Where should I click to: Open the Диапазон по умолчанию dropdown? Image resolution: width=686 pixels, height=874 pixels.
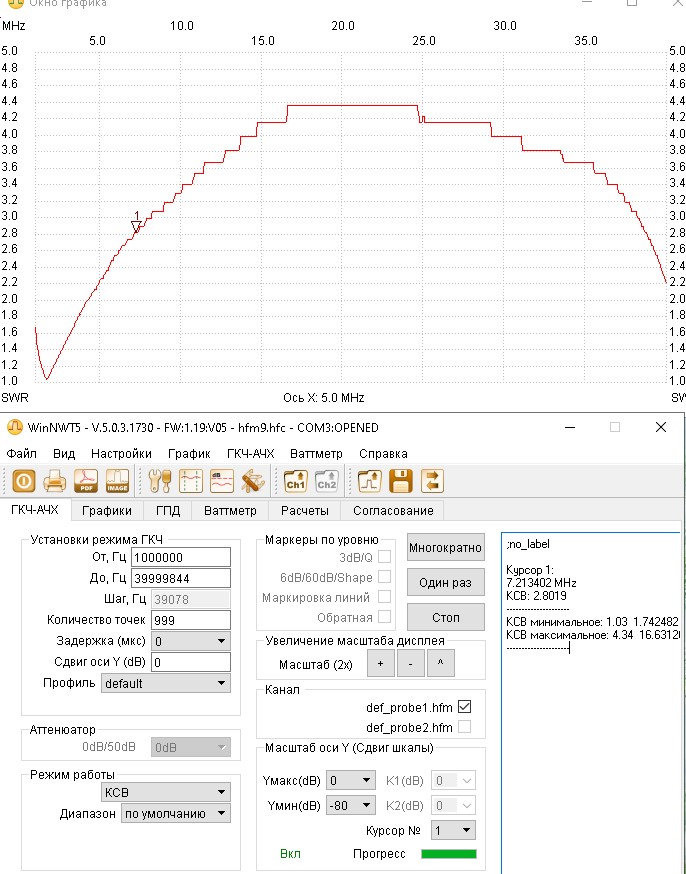click(x=176, y=814)
